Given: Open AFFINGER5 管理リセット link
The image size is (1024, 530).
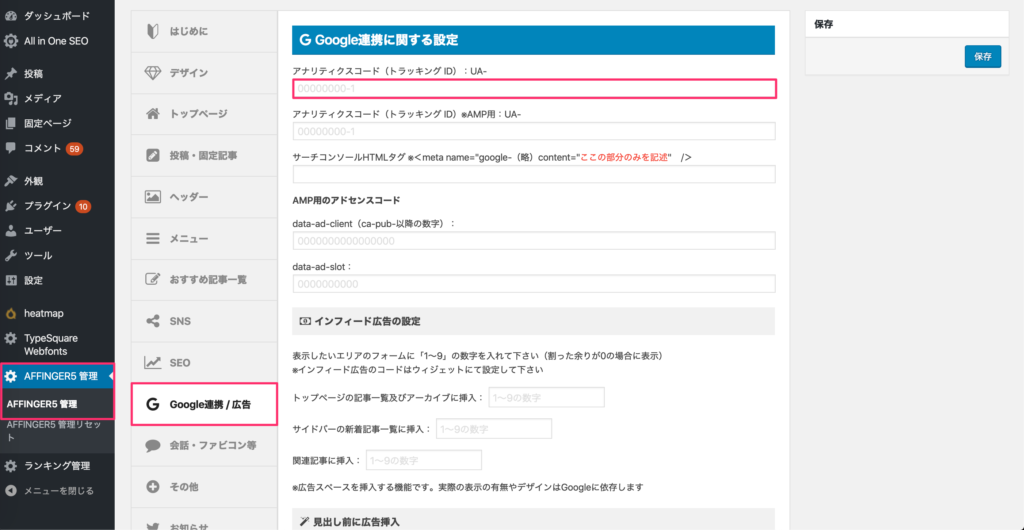Looking at the screenshot, I should tap(54, 431).
